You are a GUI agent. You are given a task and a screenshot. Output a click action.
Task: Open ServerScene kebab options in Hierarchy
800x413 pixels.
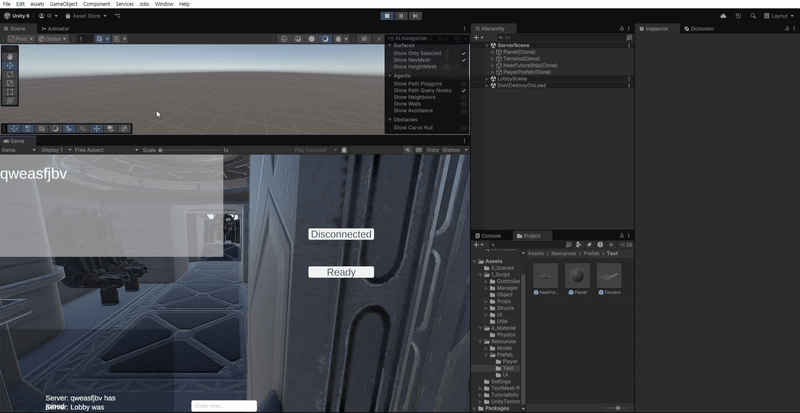pyautogui.click(x=629, y=45)
